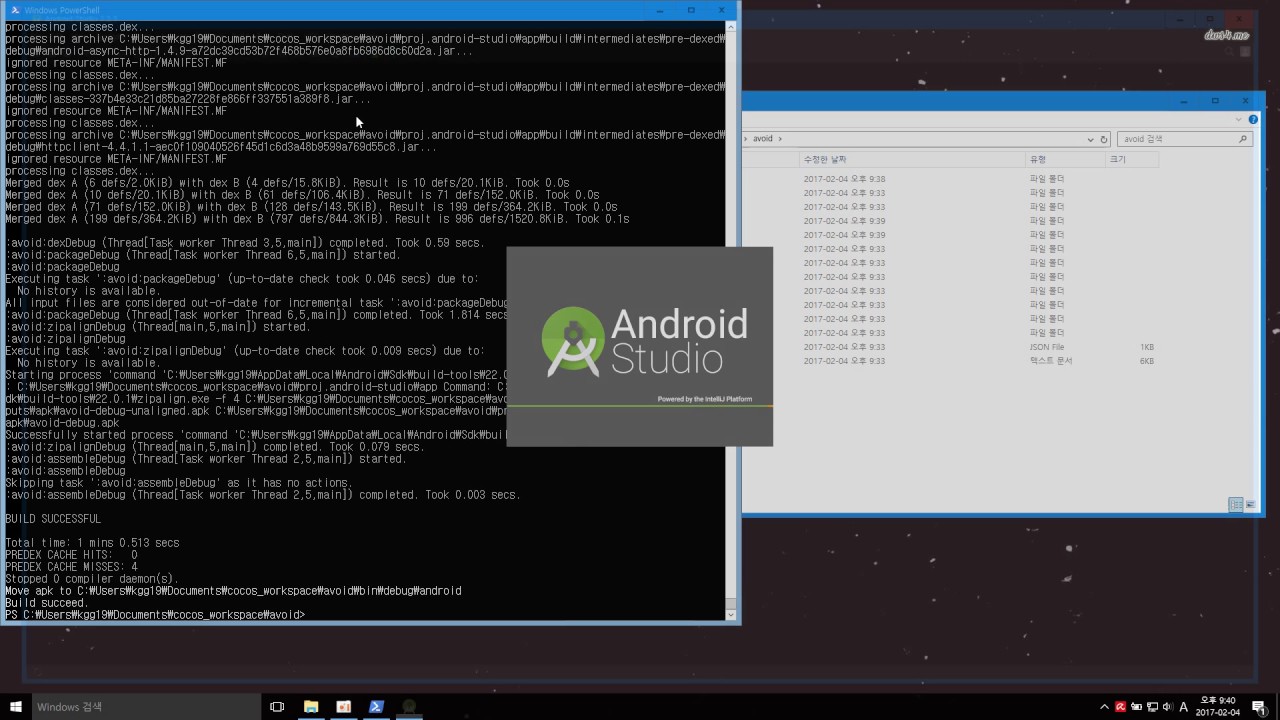This screenshot has width=1280, height=720.
Task: Expand the chevron after 'avoid' breadcrumb
Action: pyautogui.click(x=780, y=139)
